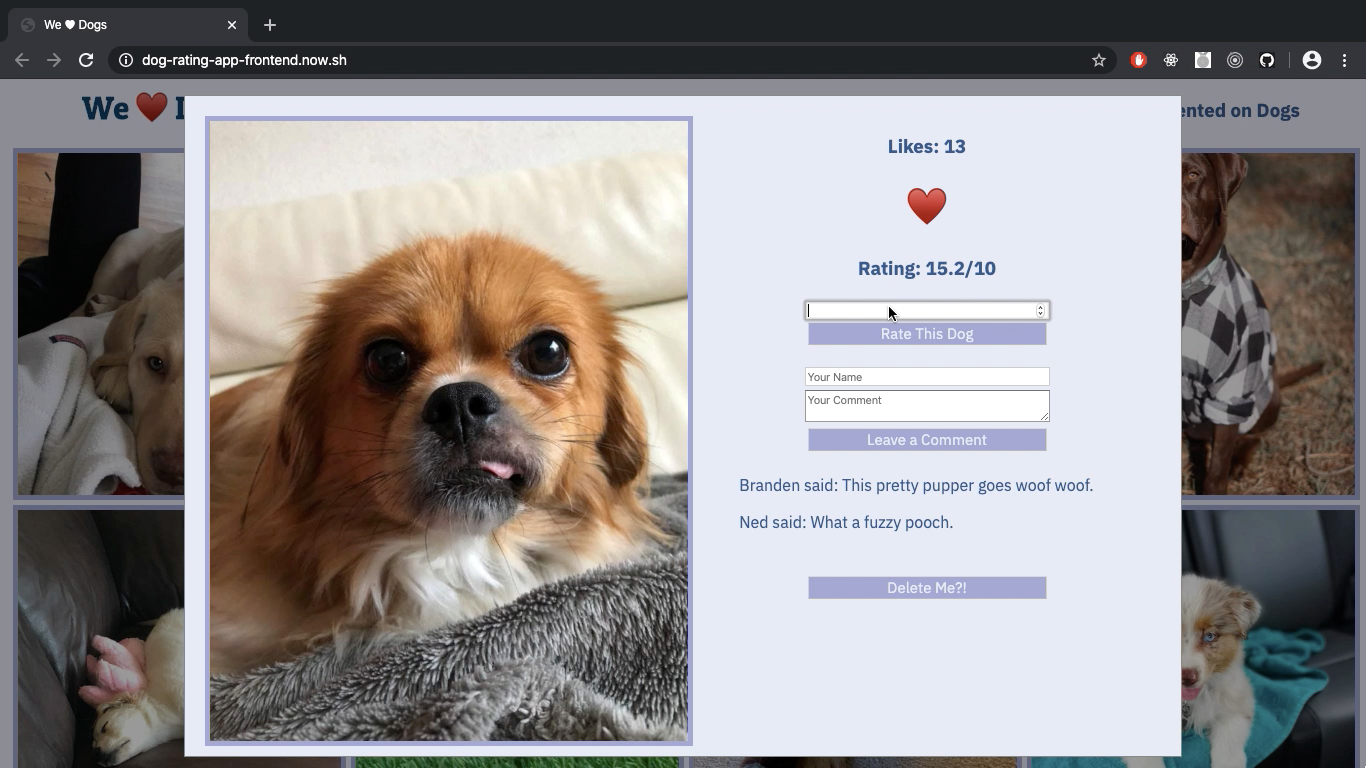This screenshot has width=1366, height=768.
Task: Click the GitHub octocat extension icon
Action: (1266, 60)
